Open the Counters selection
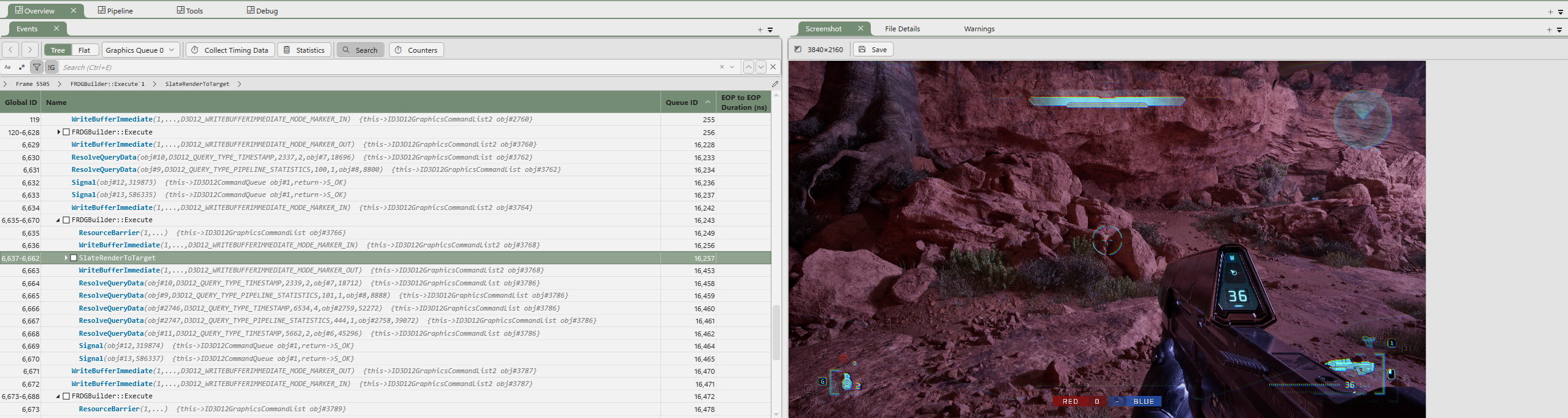1568x418 pixels. [416, 50]
